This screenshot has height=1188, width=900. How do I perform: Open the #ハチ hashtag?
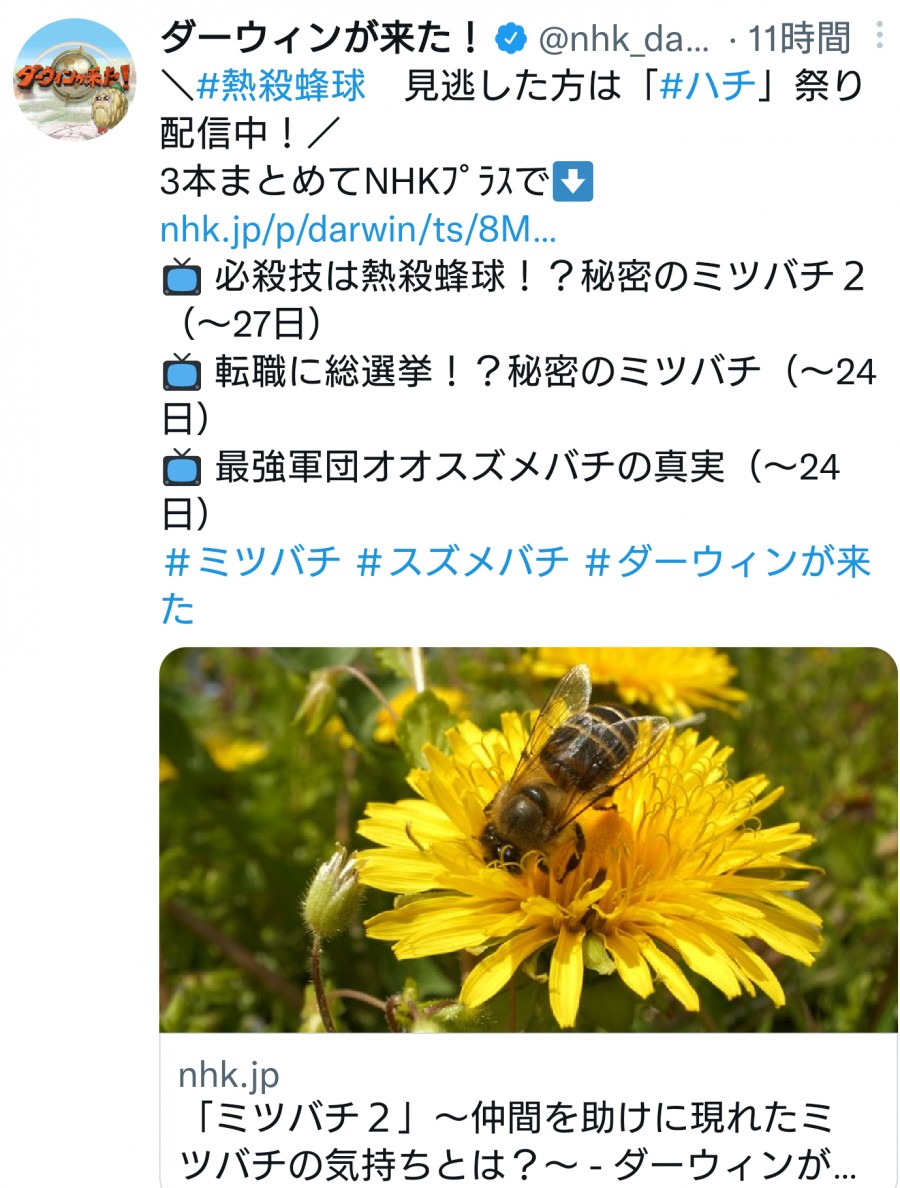pyautogui.click(x=708, y=86)
